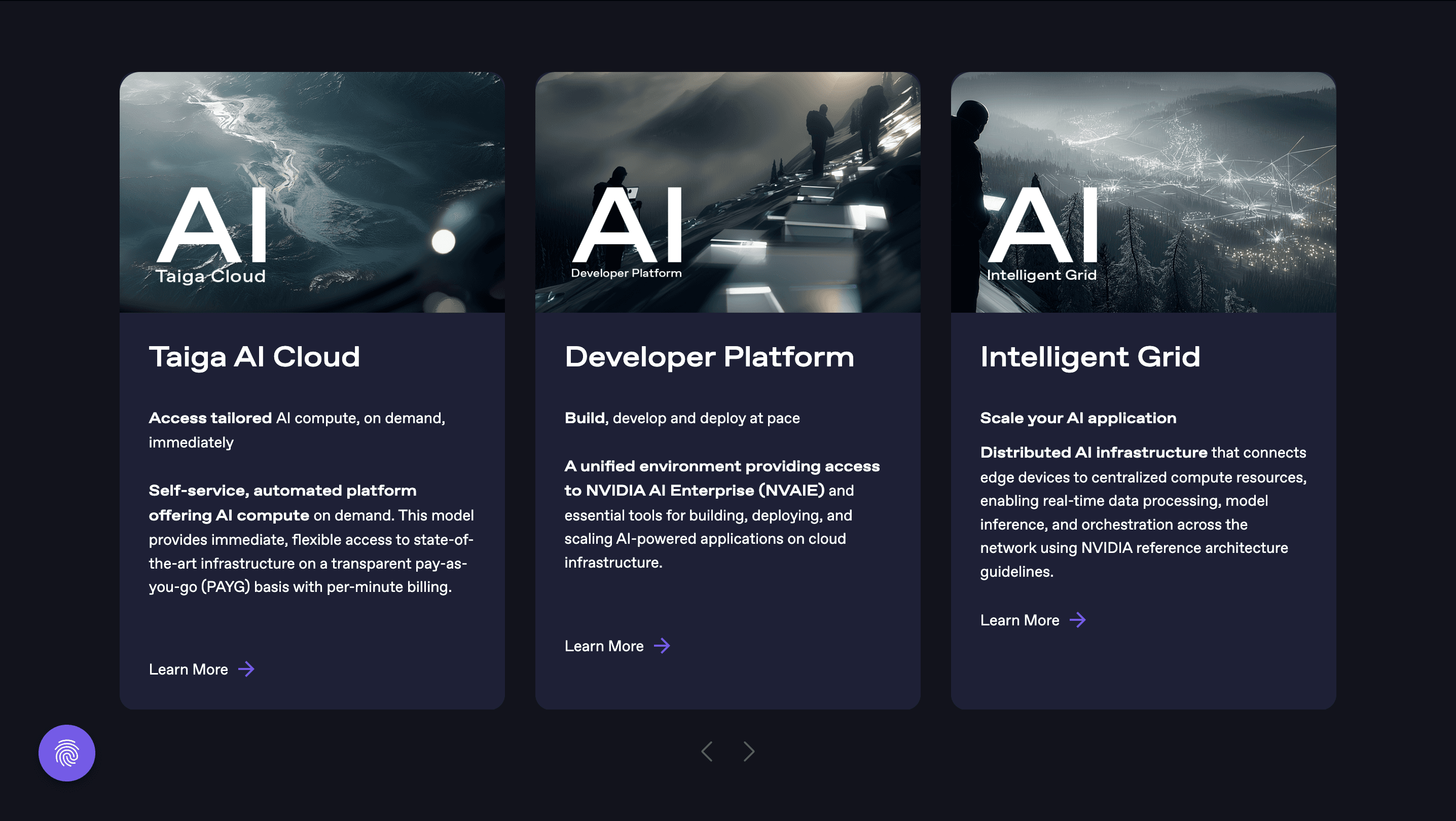
Task: Open Learn More under Intelligent Grid
Action: 1019,620
